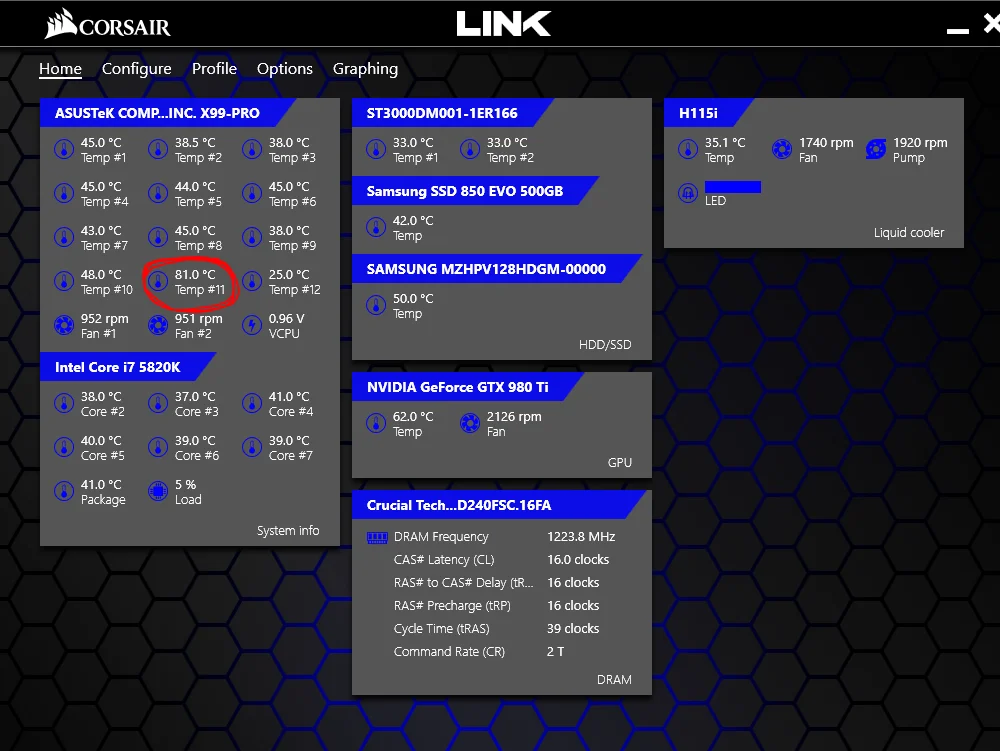The image size is (1000, 751).
Task: Click the Core #2 thermometer icon
Action: [64, 404]
